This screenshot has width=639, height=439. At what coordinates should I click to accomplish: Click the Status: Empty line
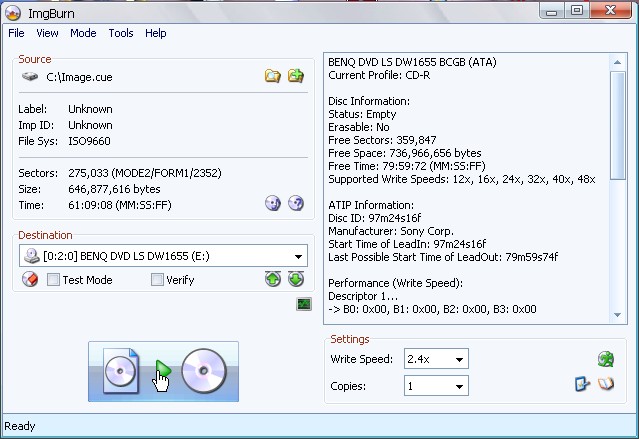click(362, 114)
